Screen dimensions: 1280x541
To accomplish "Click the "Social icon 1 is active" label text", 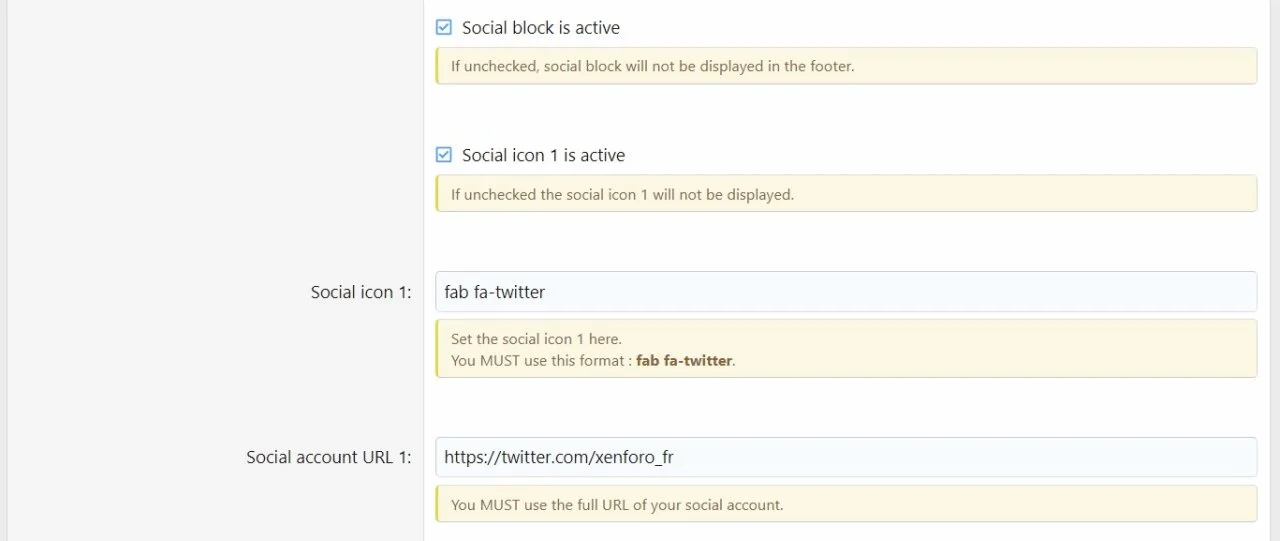I will [543, 155].
